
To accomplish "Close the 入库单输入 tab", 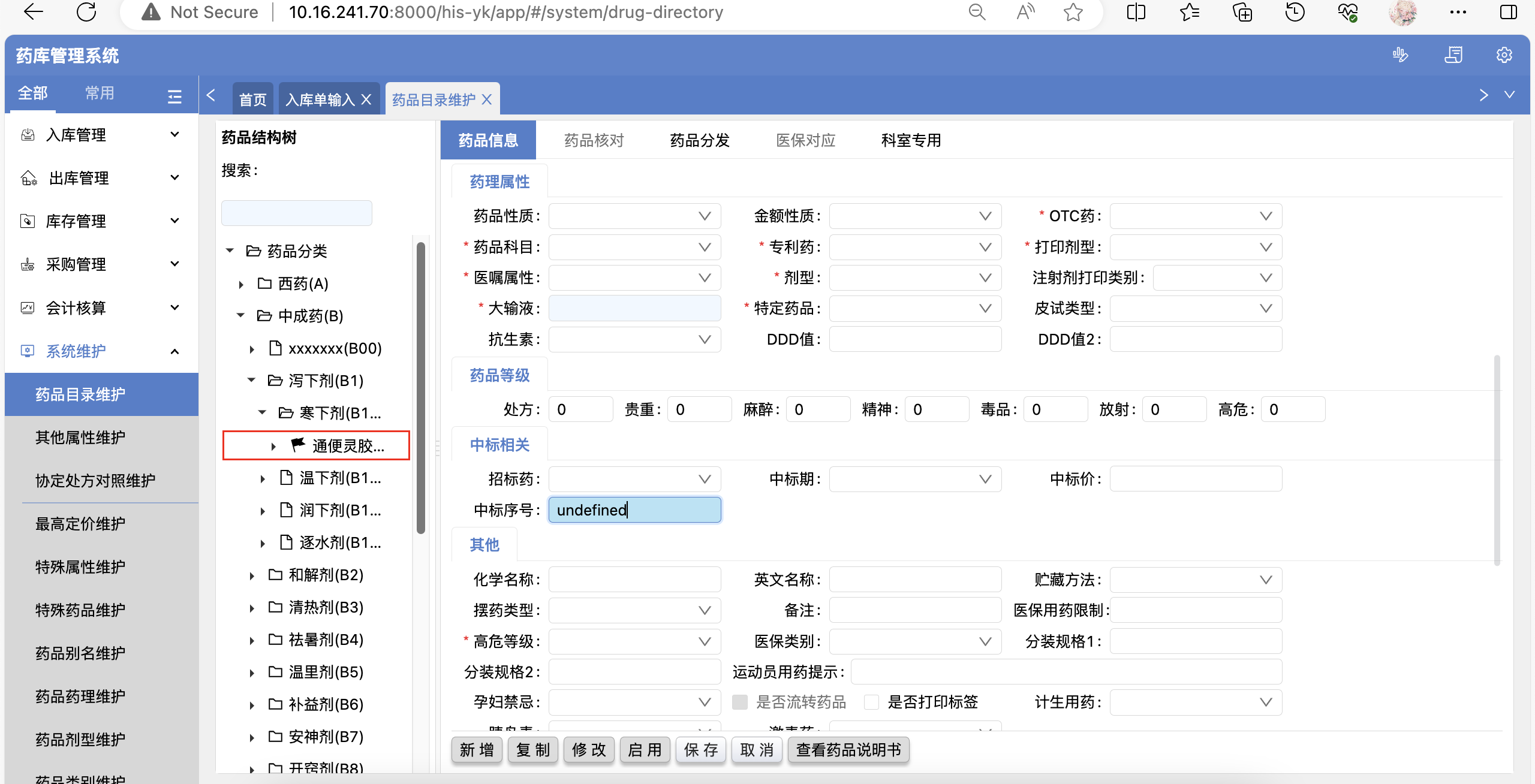I will 366,99.
